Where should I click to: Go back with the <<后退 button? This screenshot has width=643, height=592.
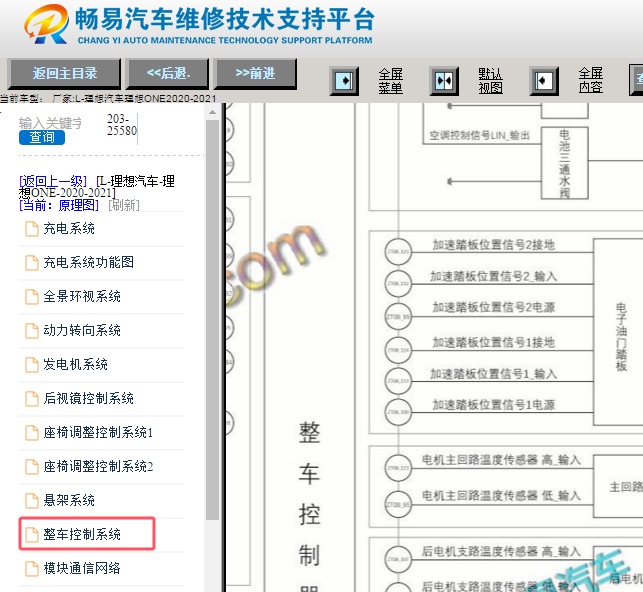point(168,74)
